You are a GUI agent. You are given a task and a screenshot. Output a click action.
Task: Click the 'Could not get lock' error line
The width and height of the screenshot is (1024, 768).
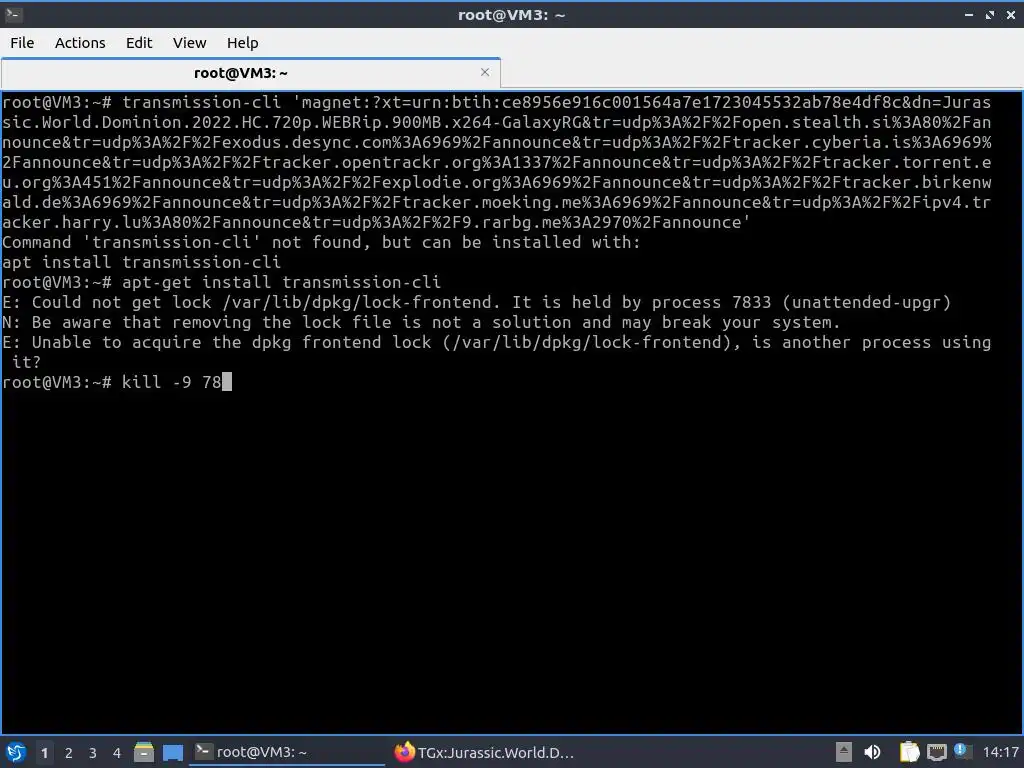[477, 302]
